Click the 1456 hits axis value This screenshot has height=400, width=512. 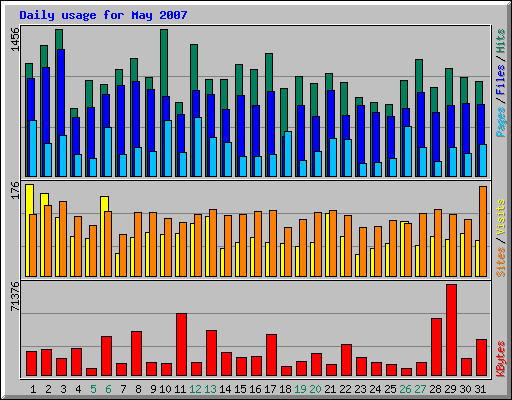click(15, 39)
